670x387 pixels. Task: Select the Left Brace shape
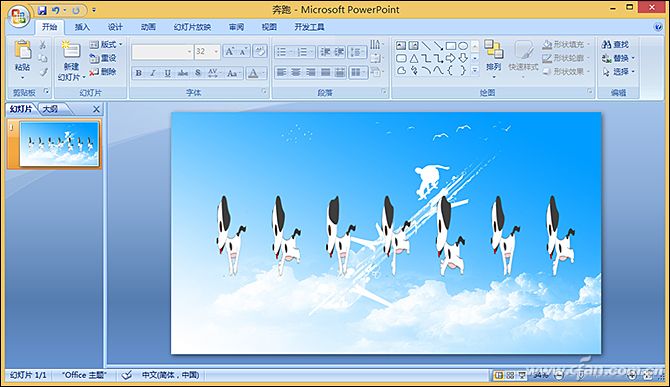pos(451,70)
